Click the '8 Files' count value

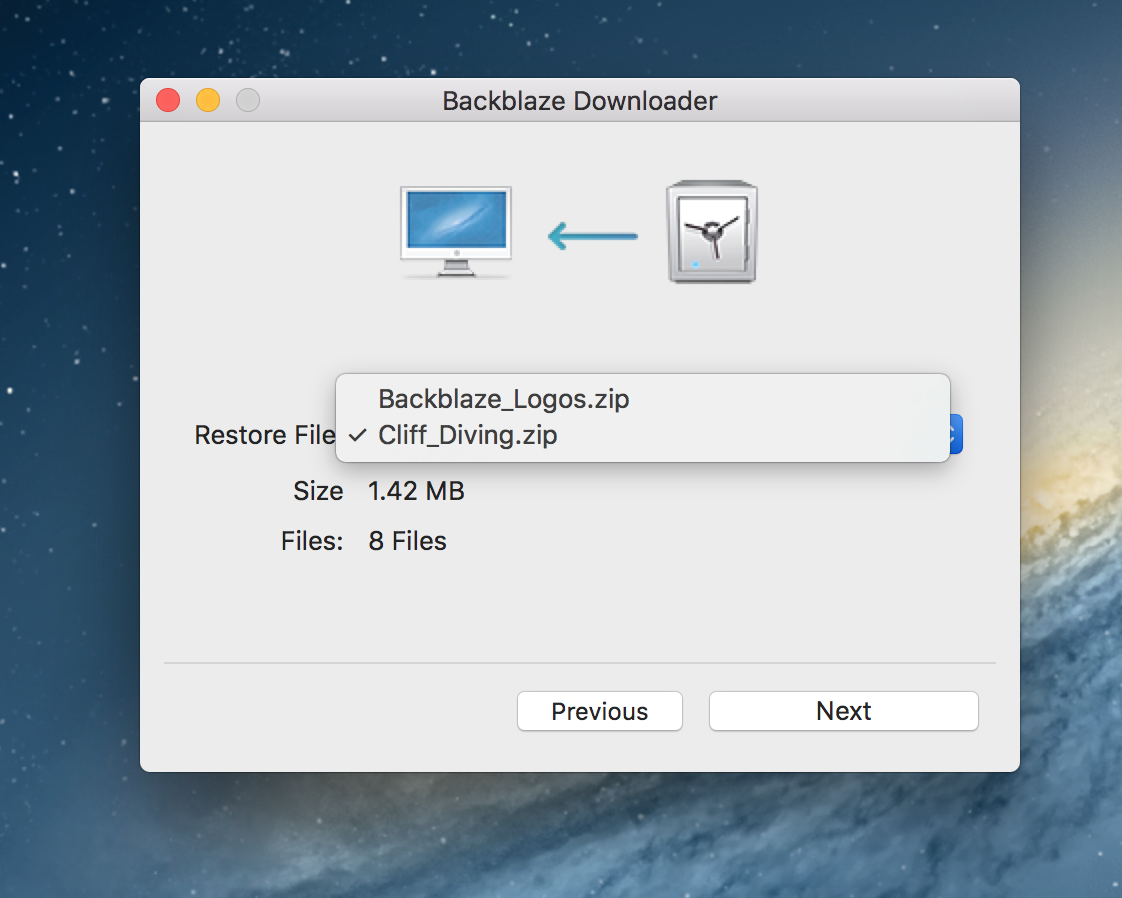pyautogui.click(x=407, y=542)
